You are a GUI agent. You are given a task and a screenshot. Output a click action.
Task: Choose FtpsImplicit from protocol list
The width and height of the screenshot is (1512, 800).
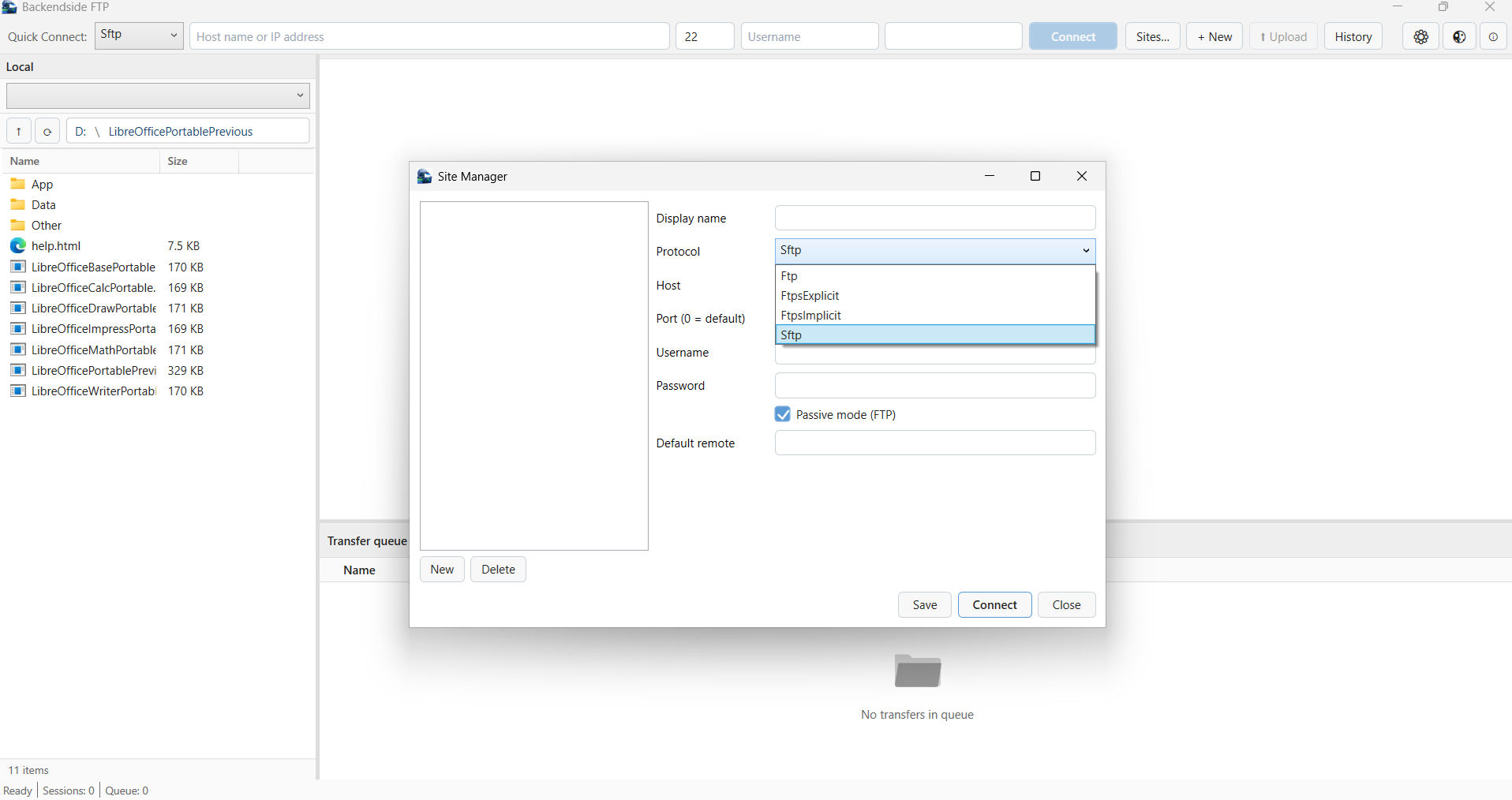click(x=935, y=315)
